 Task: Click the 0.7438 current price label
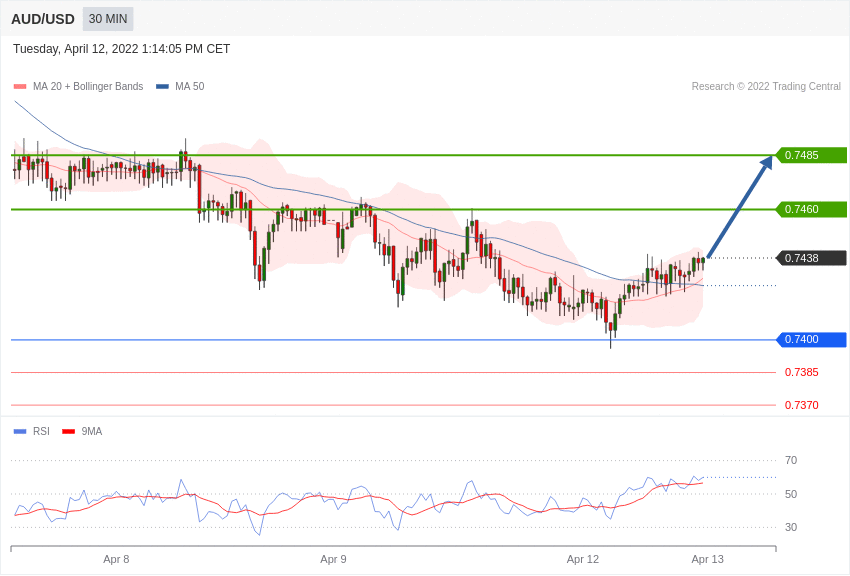(x=812, y=258)
